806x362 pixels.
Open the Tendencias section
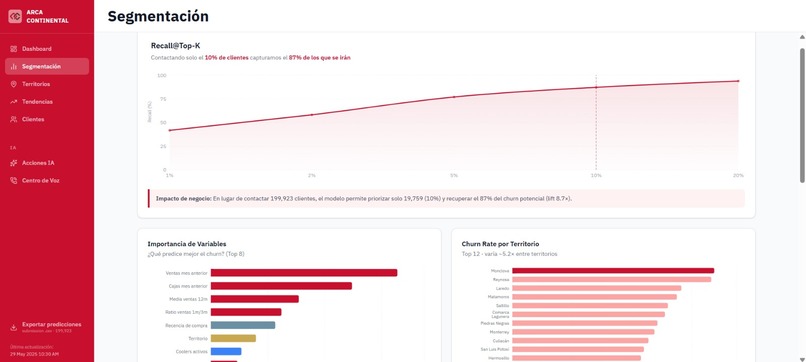[47, 102]
